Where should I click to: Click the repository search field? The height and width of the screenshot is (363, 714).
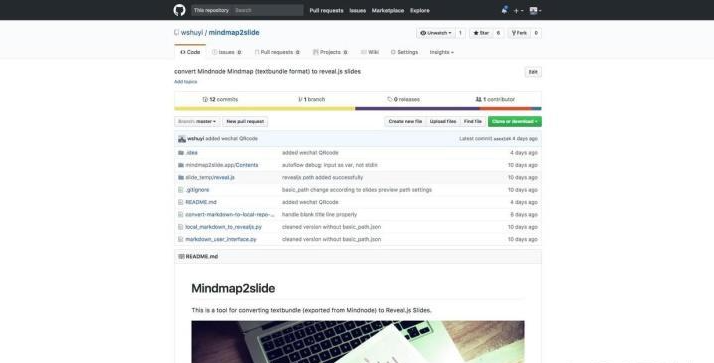click(267, 10)
